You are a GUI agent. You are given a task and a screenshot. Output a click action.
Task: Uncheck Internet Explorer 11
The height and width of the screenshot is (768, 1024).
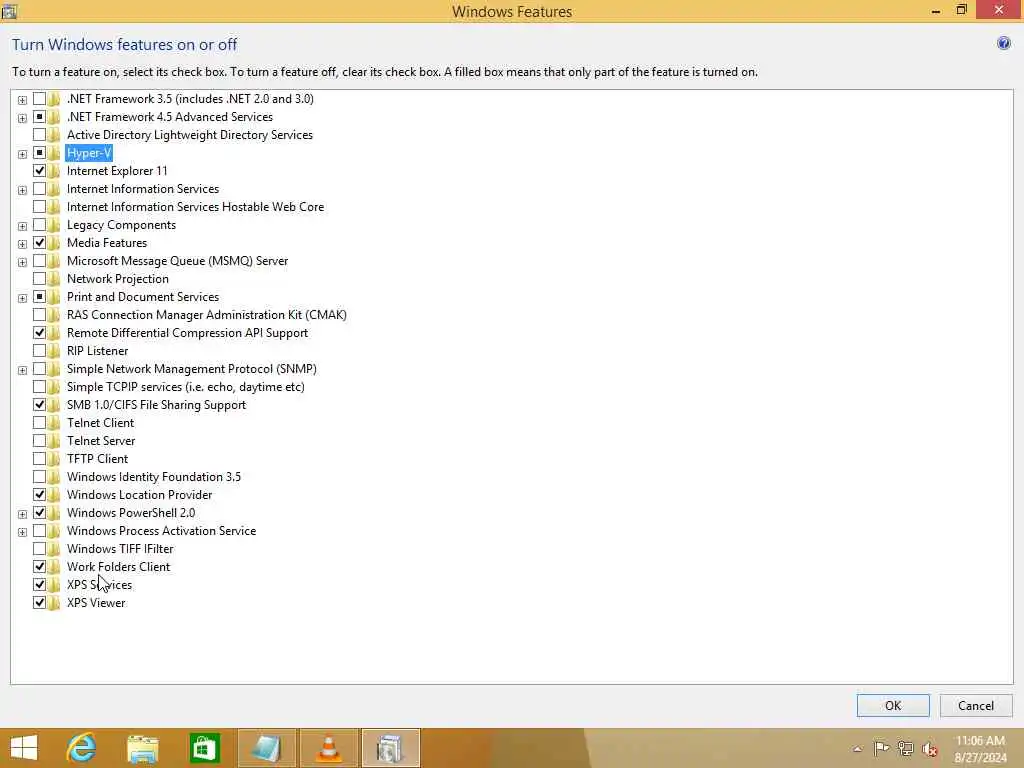point(39,170)
